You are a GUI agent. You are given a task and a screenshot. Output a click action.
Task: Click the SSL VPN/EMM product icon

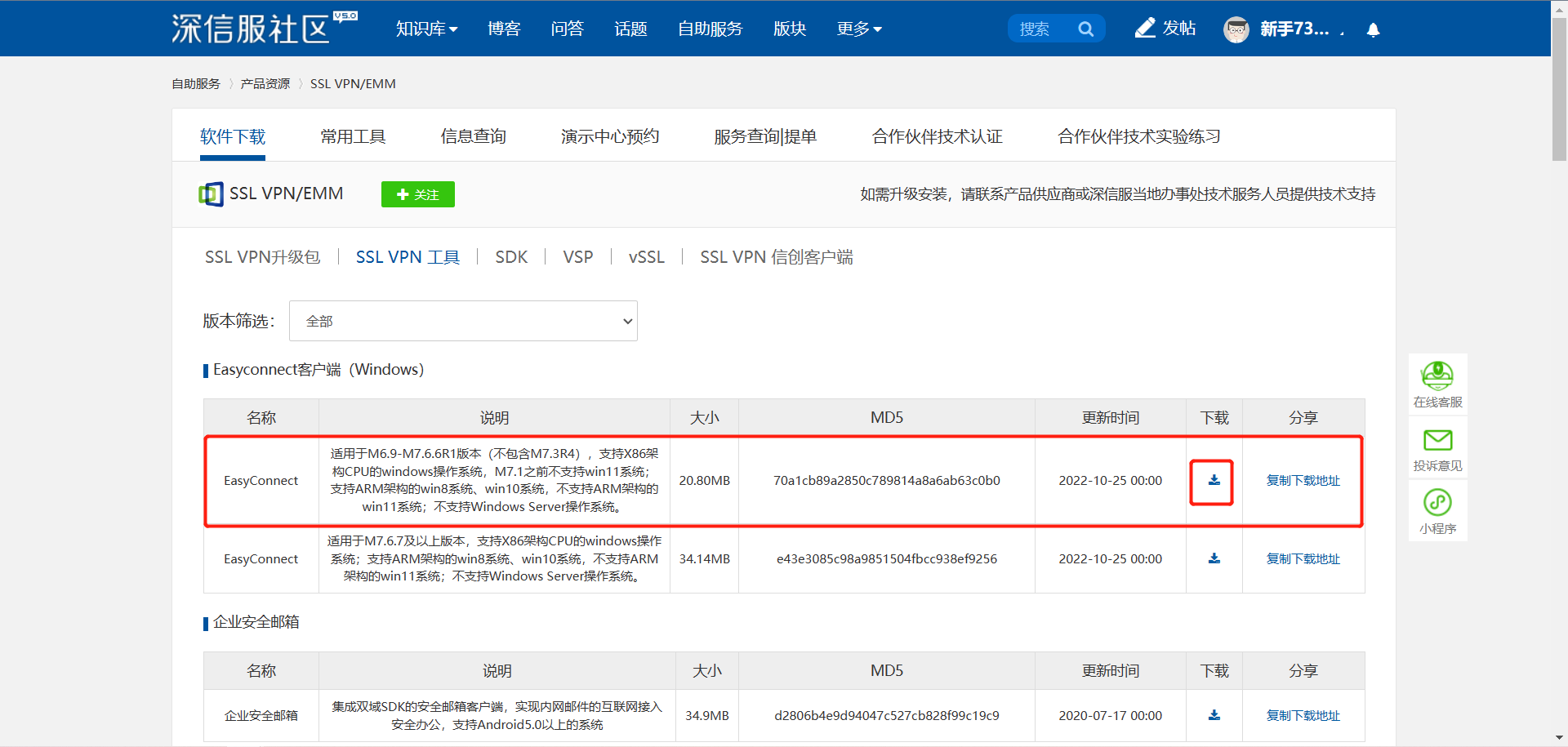211,194
